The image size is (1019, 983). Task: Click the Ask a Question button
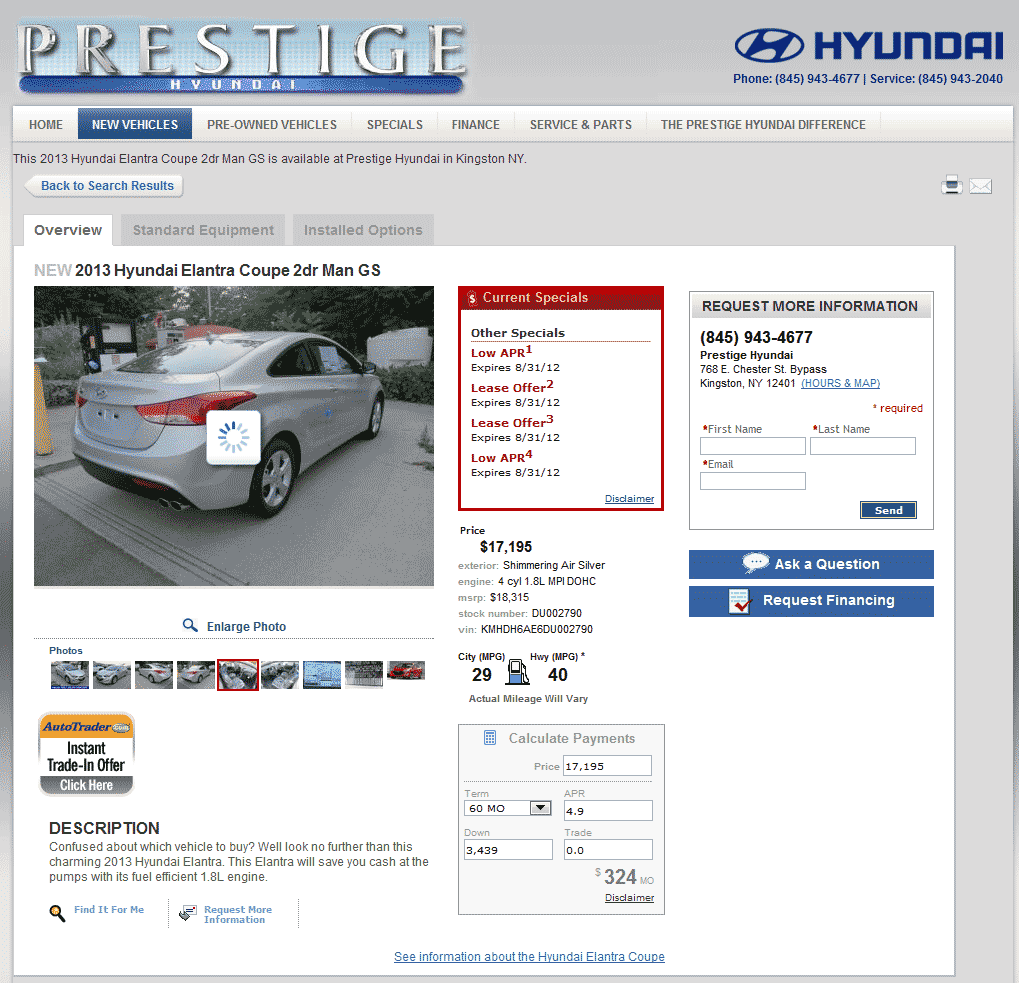point(811,564)
